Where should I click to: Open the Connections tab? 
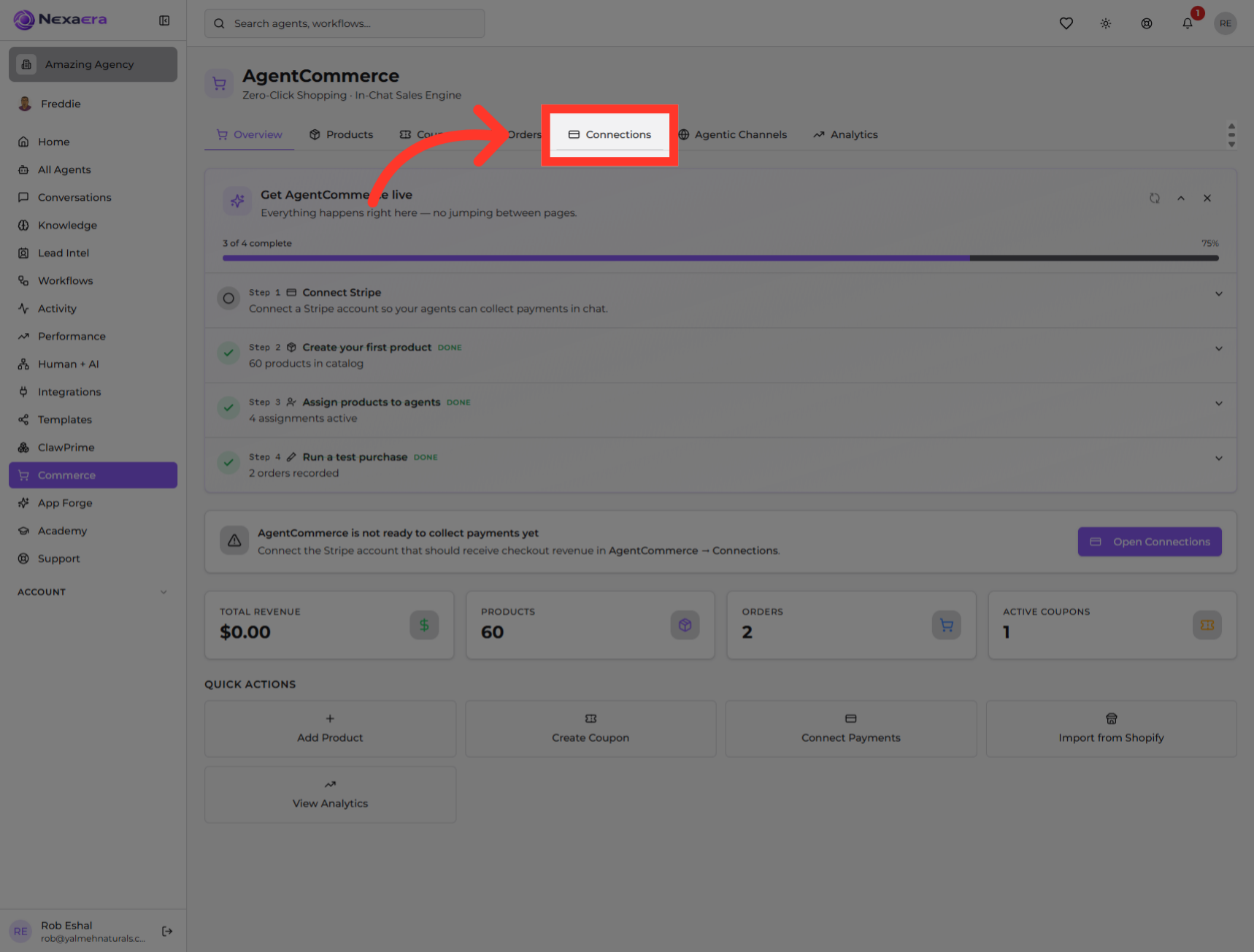point(609,134)
